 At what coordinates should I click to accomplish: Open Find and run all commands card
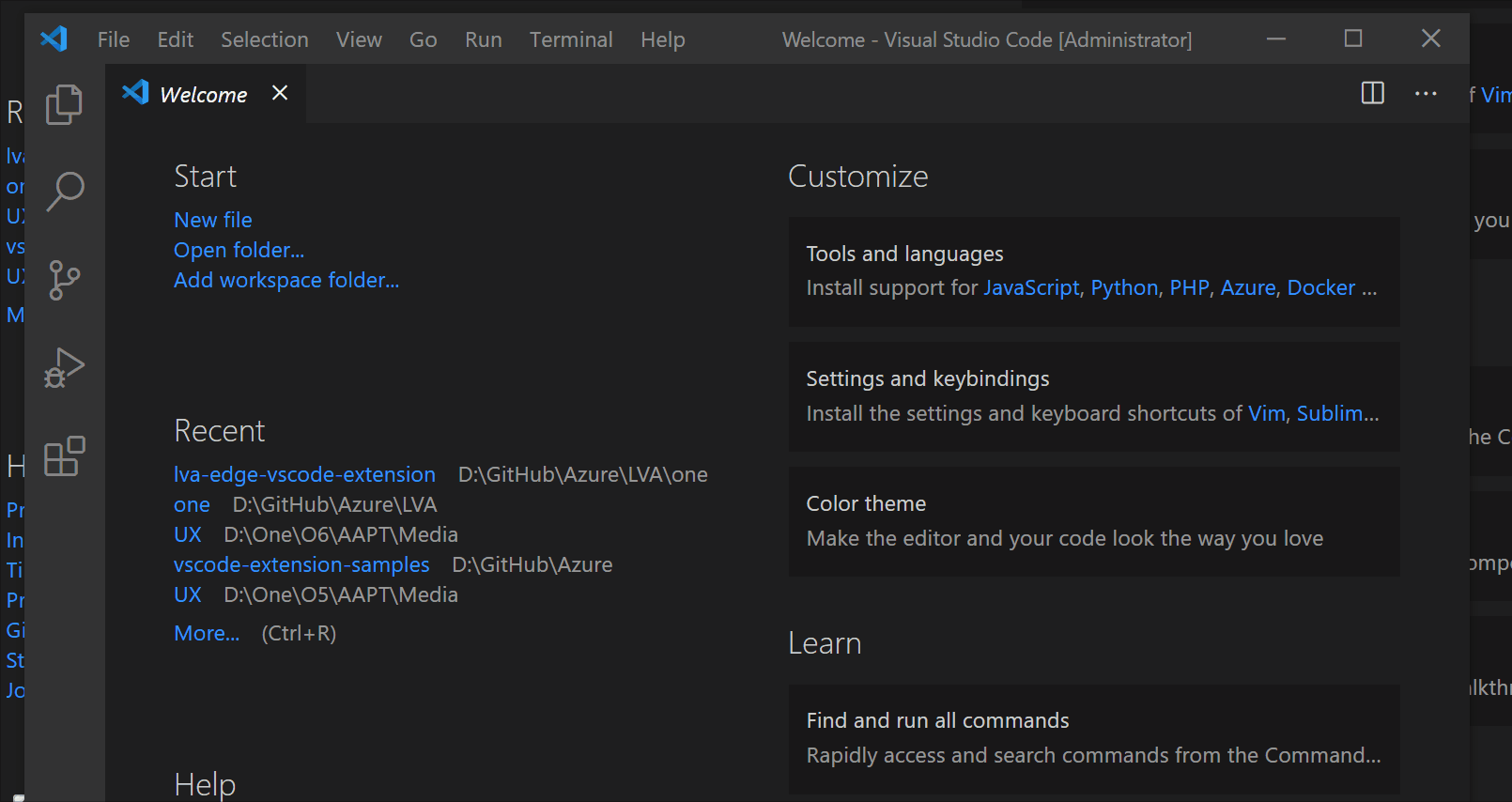pos(1094,739)
